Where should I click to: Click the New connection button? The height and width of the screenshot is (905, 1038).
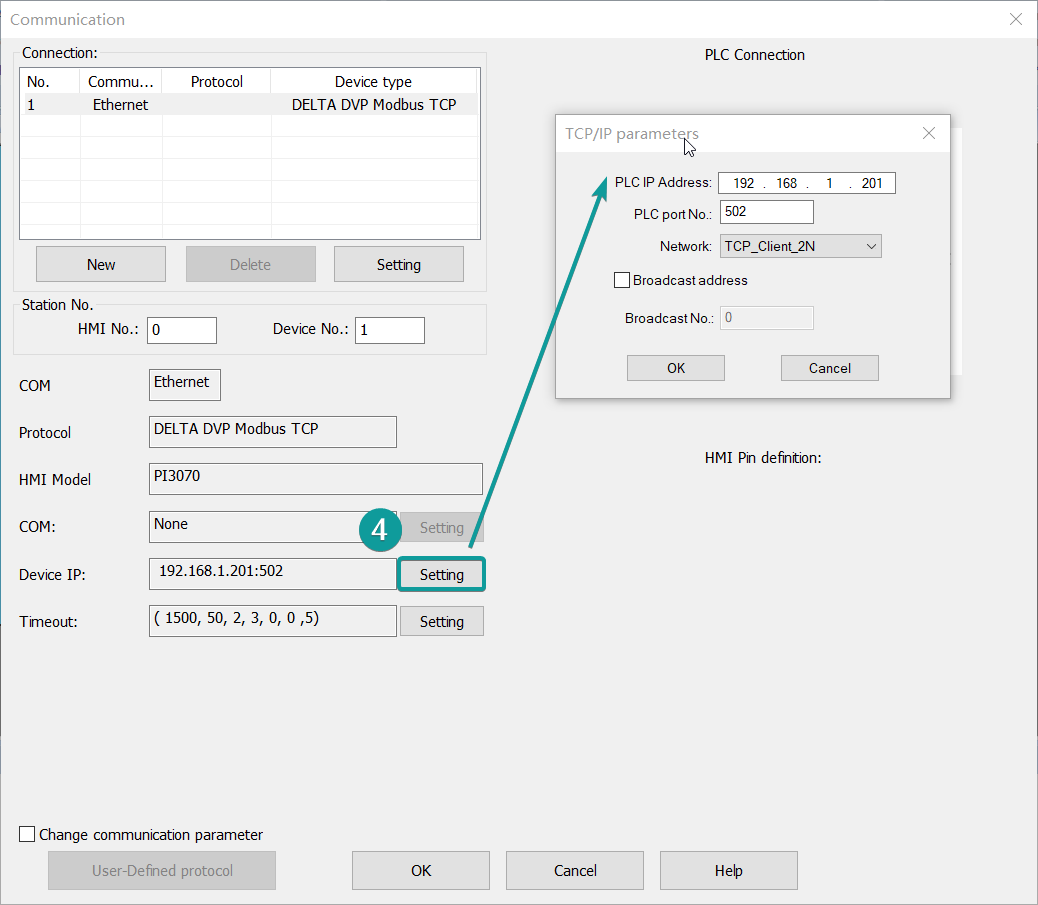[101, 264]
